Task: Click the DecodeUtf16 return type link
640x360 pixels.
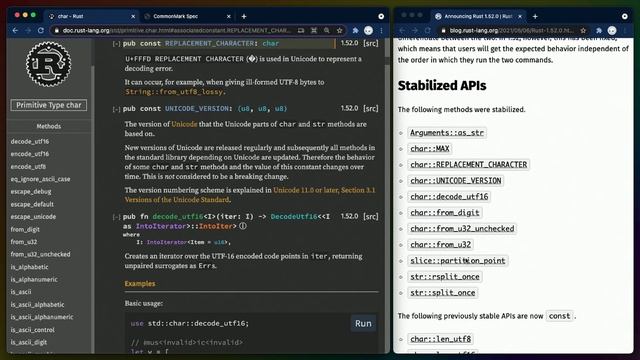Action: pos(294,216)
